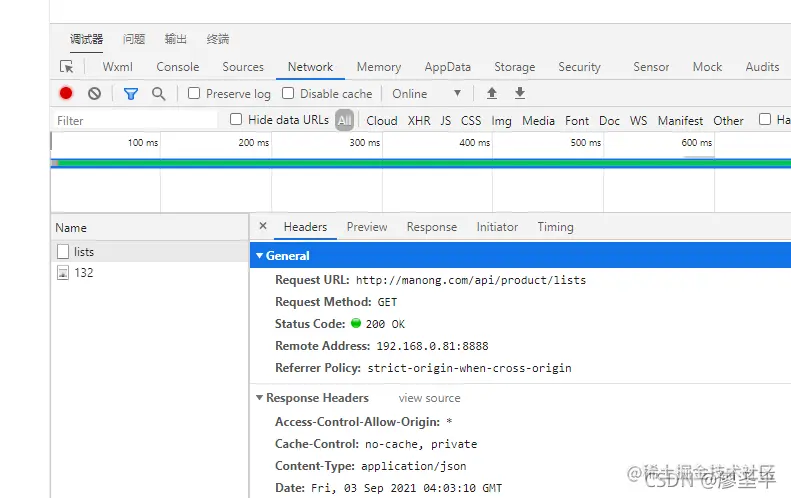
Task: Select the 132 request row
Action: point(150,272)
